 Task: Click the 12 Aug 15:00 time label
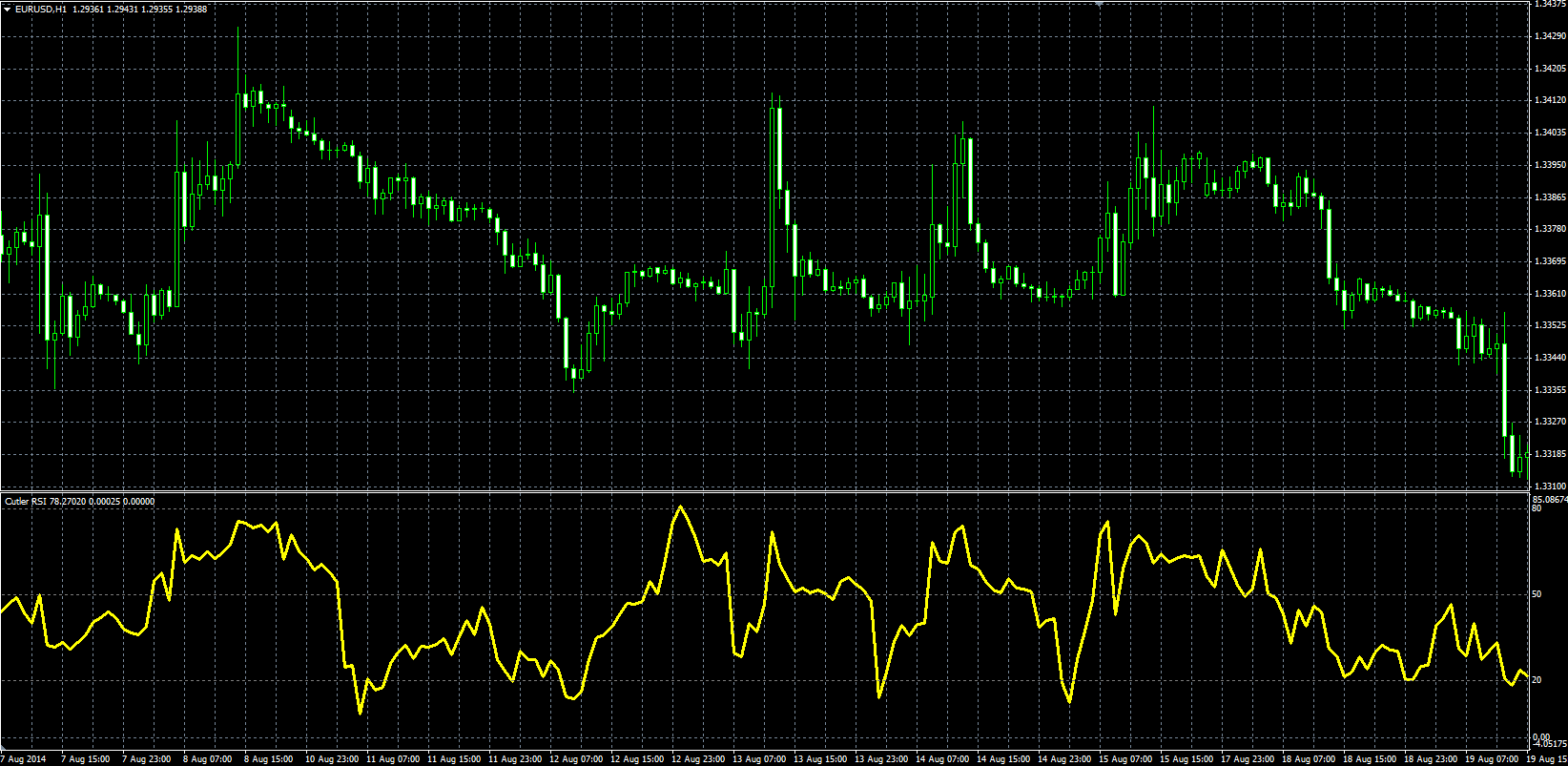pos(637,759)
